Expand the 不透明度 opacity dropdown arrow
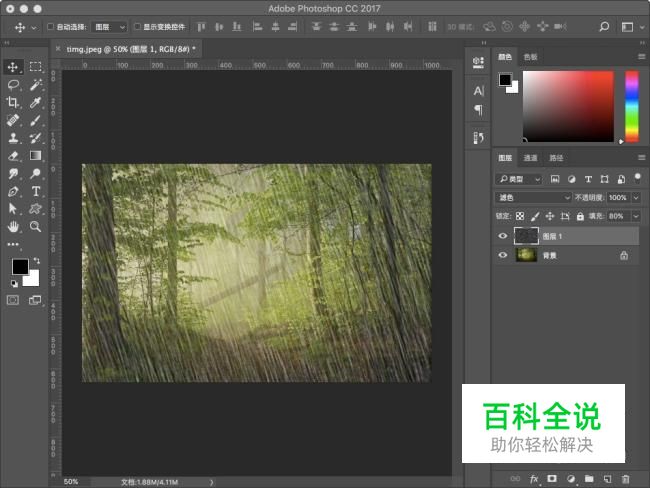The height and width of the screenshot is (488, 650). click(636, 198)
